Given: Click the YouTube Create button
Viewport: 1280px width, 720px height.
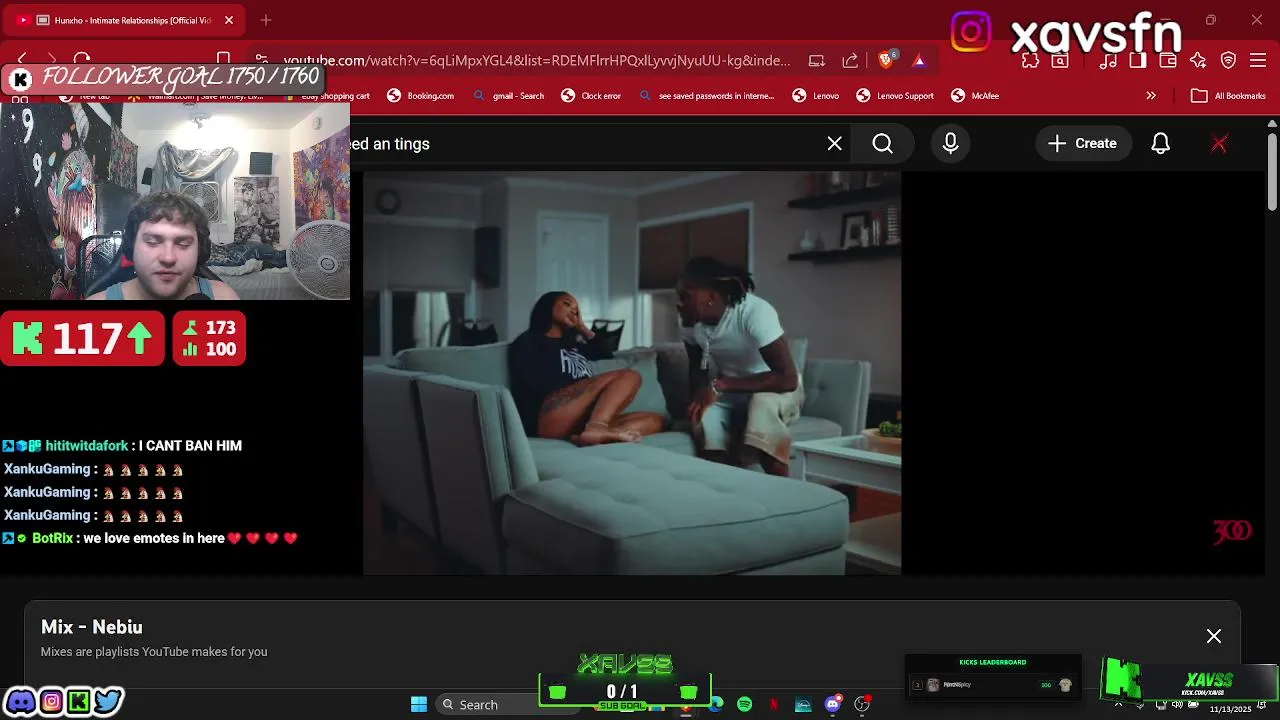Looking at the screenshot, I should pyautogui.click(x=1083, y=144).
